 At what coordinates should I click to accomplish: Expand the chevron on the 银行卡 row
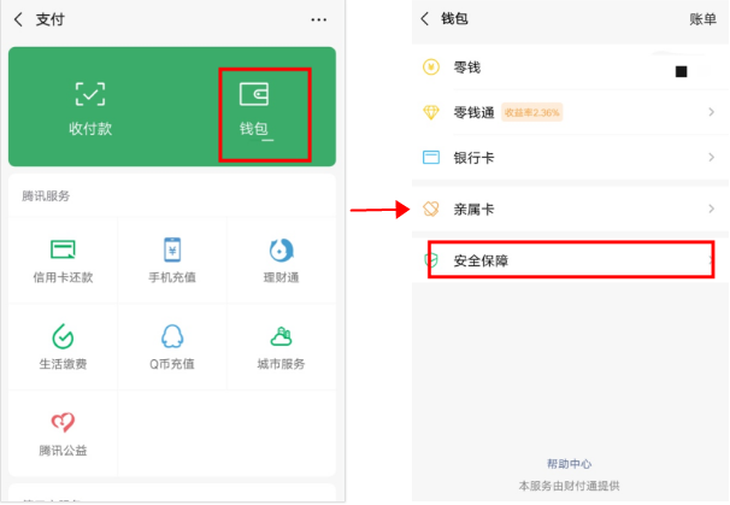(x=711, y=157)
